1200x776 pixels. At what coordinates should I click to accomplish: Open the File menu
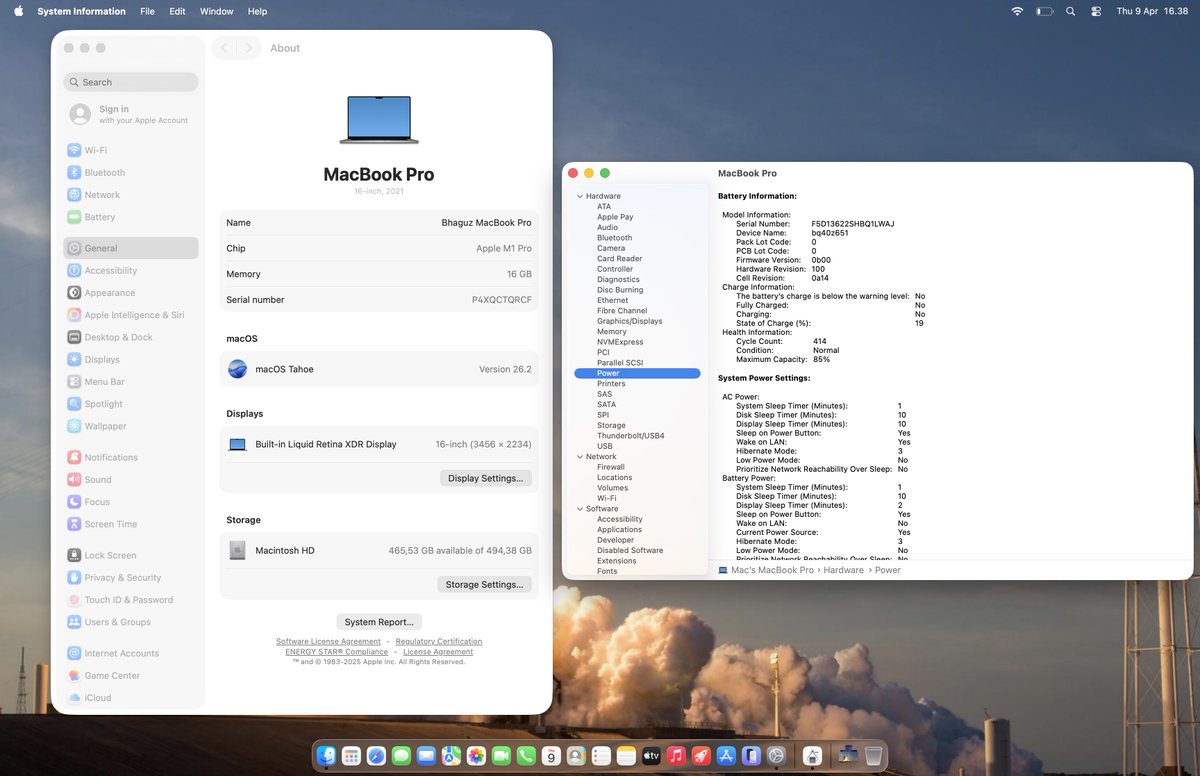tap(147, 11)
